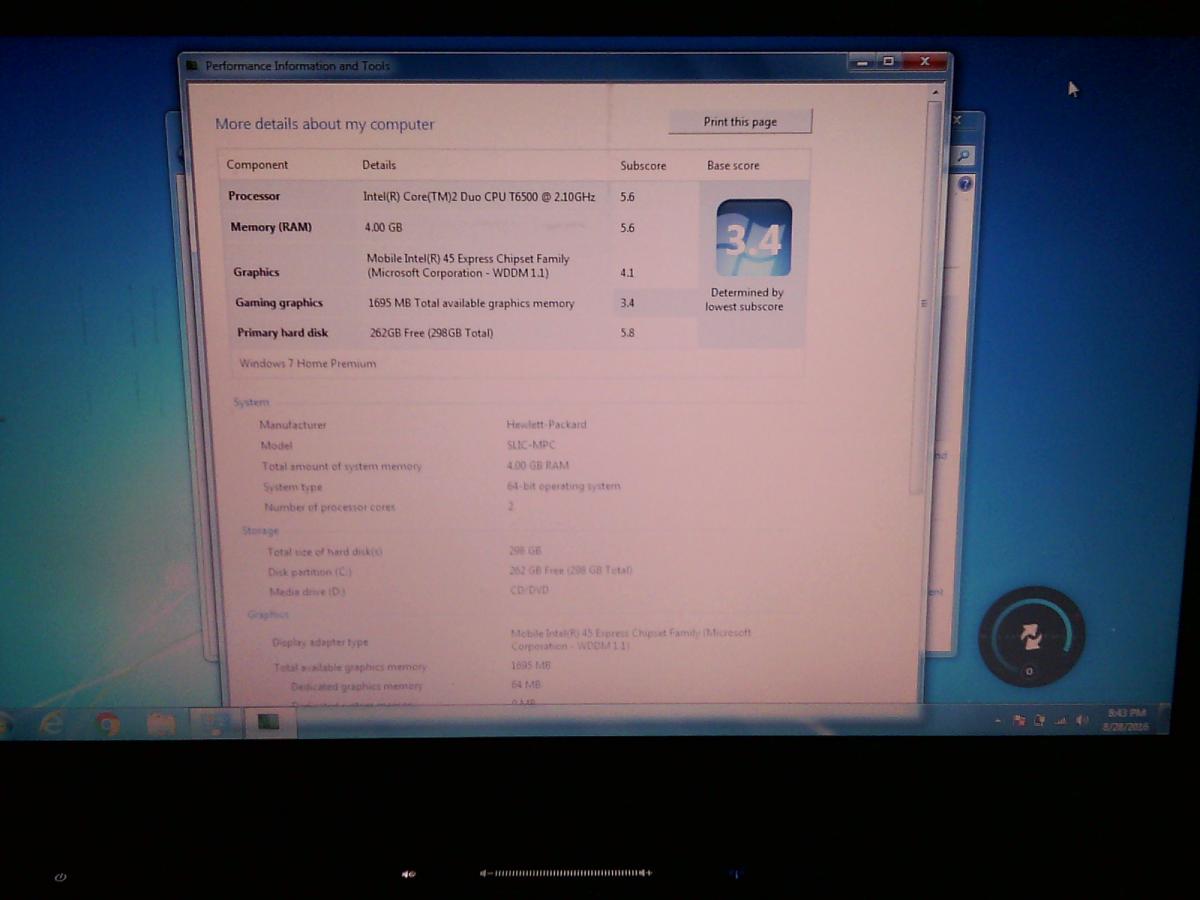Click the Storage section heading
Viewport: 1200px width, 900px height.
pos(260,531)
